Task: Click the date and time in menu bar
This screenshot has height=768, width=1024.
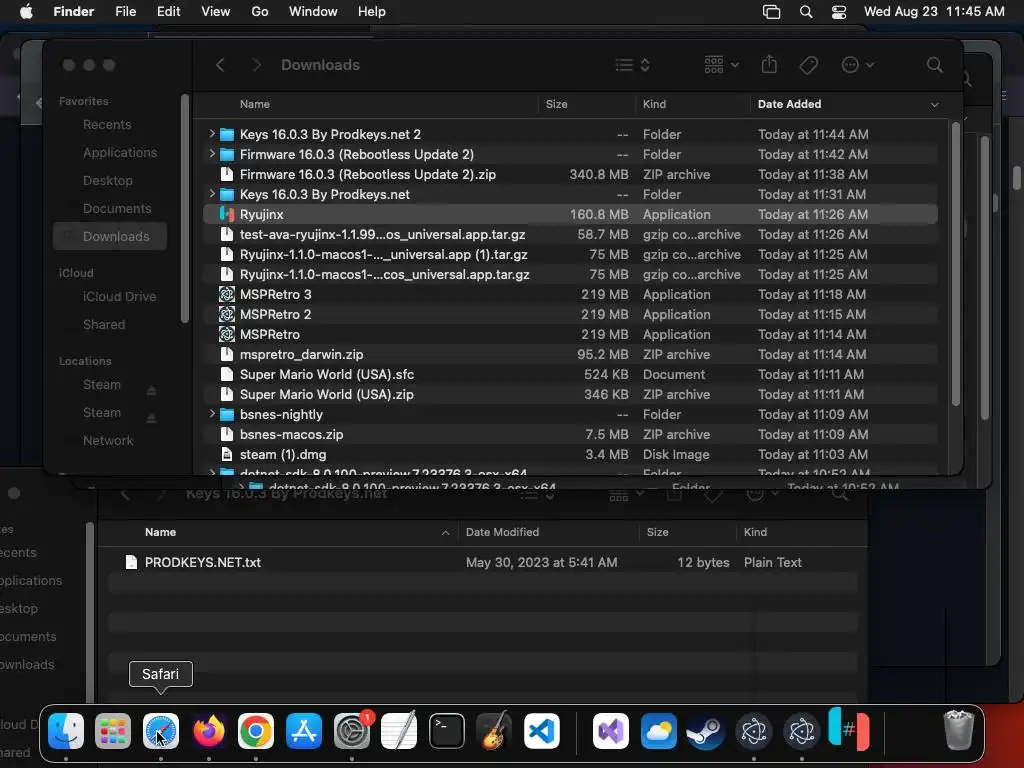Action: pyautogui.click(x=934, y=12)
